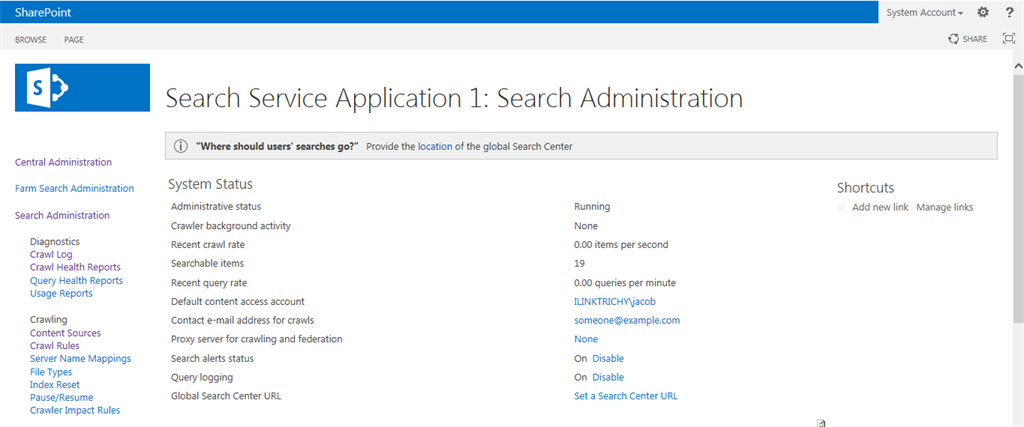Screen dimensions: 1024x427
Task: Go to Farm Search Administration
Action: (74, 188)
